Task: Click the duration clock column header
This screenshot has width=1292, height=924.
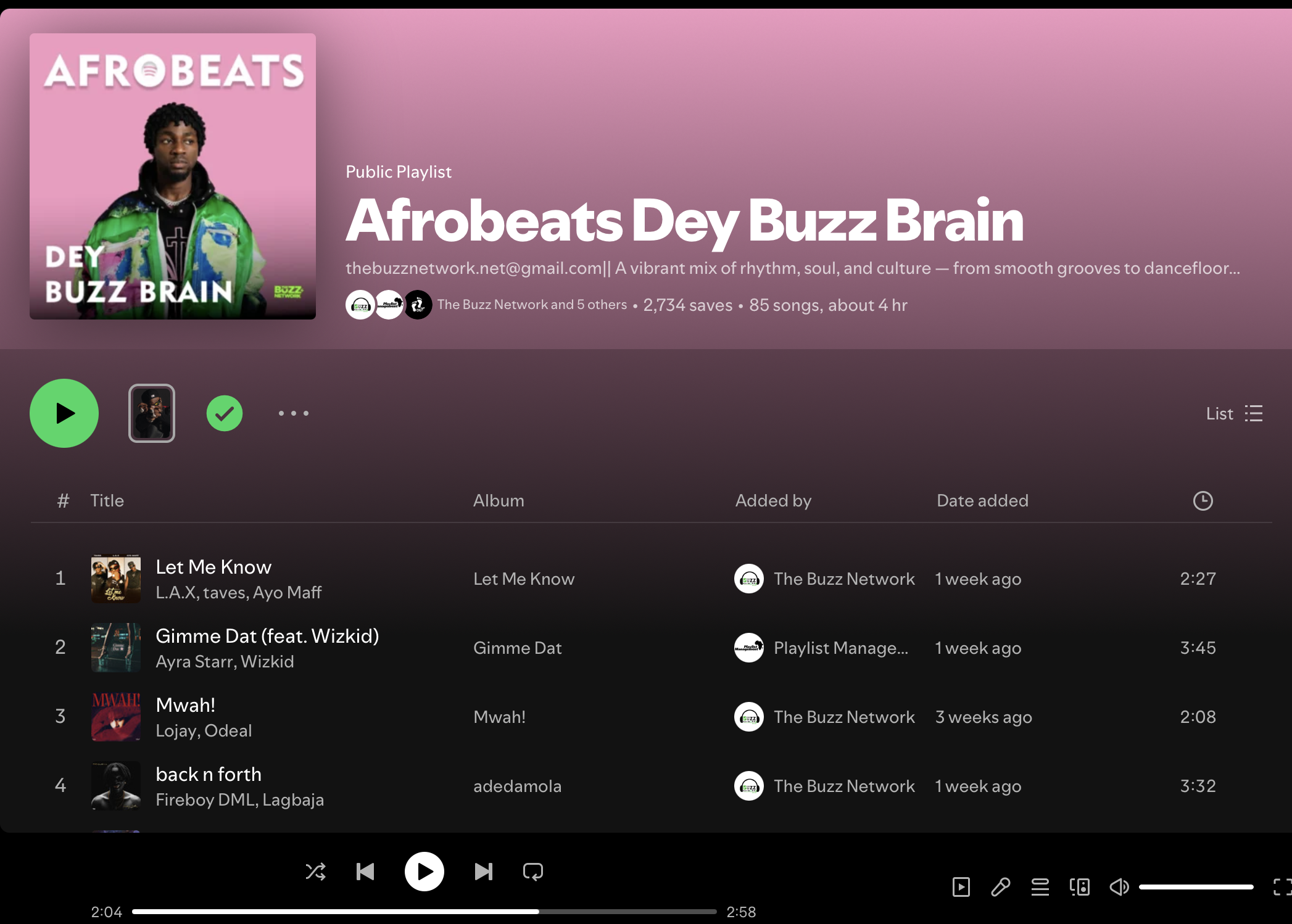Action: [x=1203, y=501]
